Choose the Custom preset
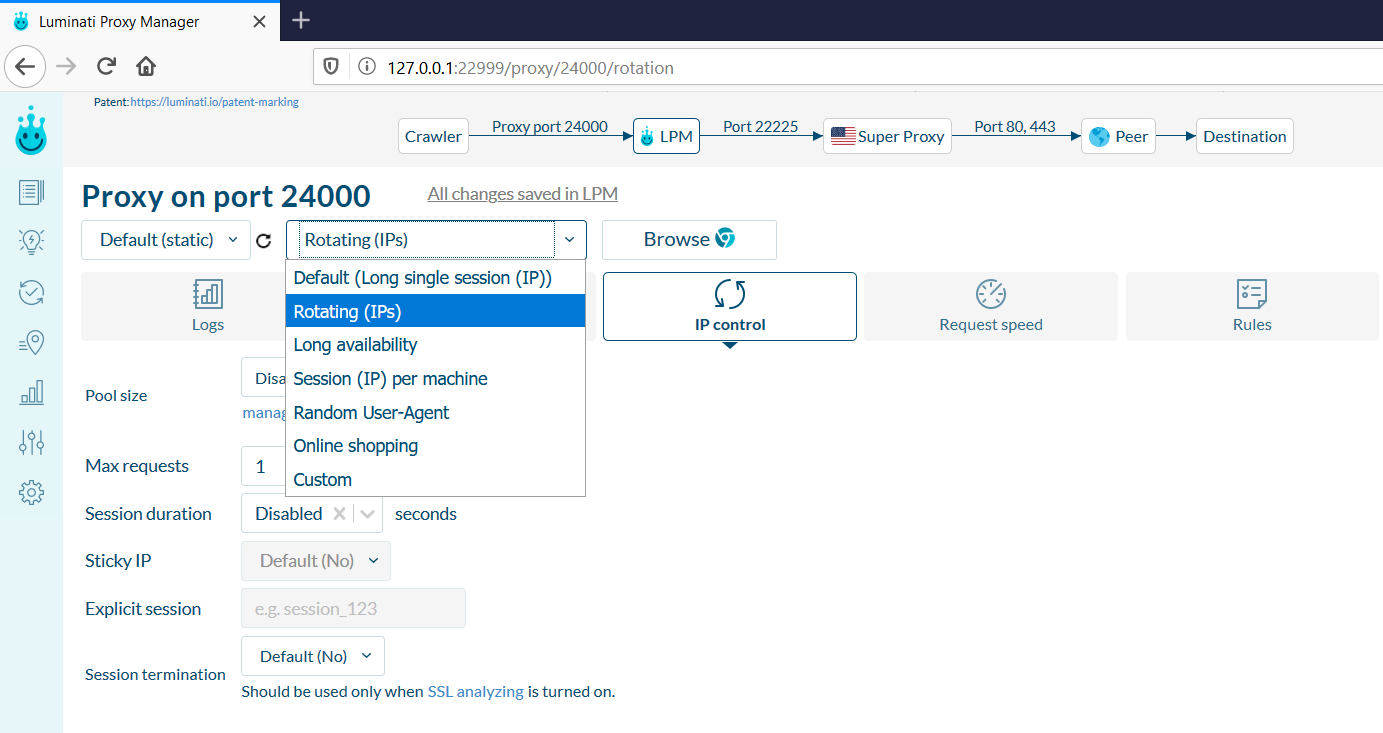This screenshot has height=733, width=1383. pyautogui.click(x=435, y=480)
